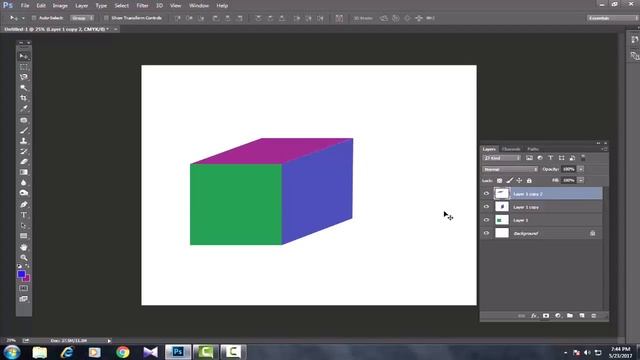Open the Layer menu
Screen dimensions: 640x360
pos(82,6)
